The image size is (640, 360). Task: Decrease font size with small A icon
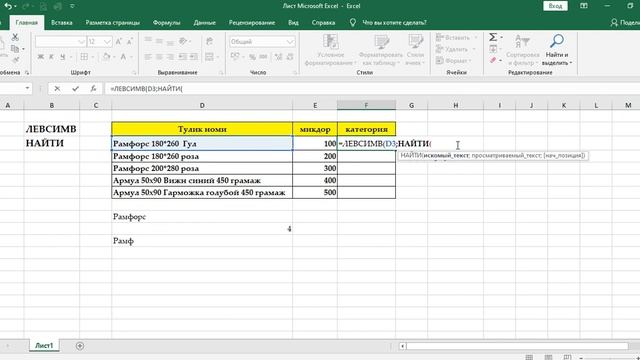coord(130,42)
